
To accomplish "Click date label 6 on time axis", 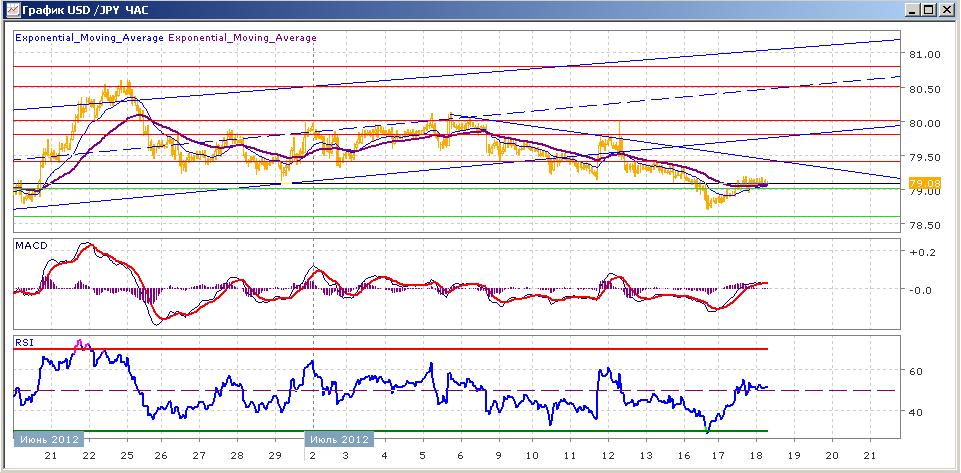I will [461, 456].
